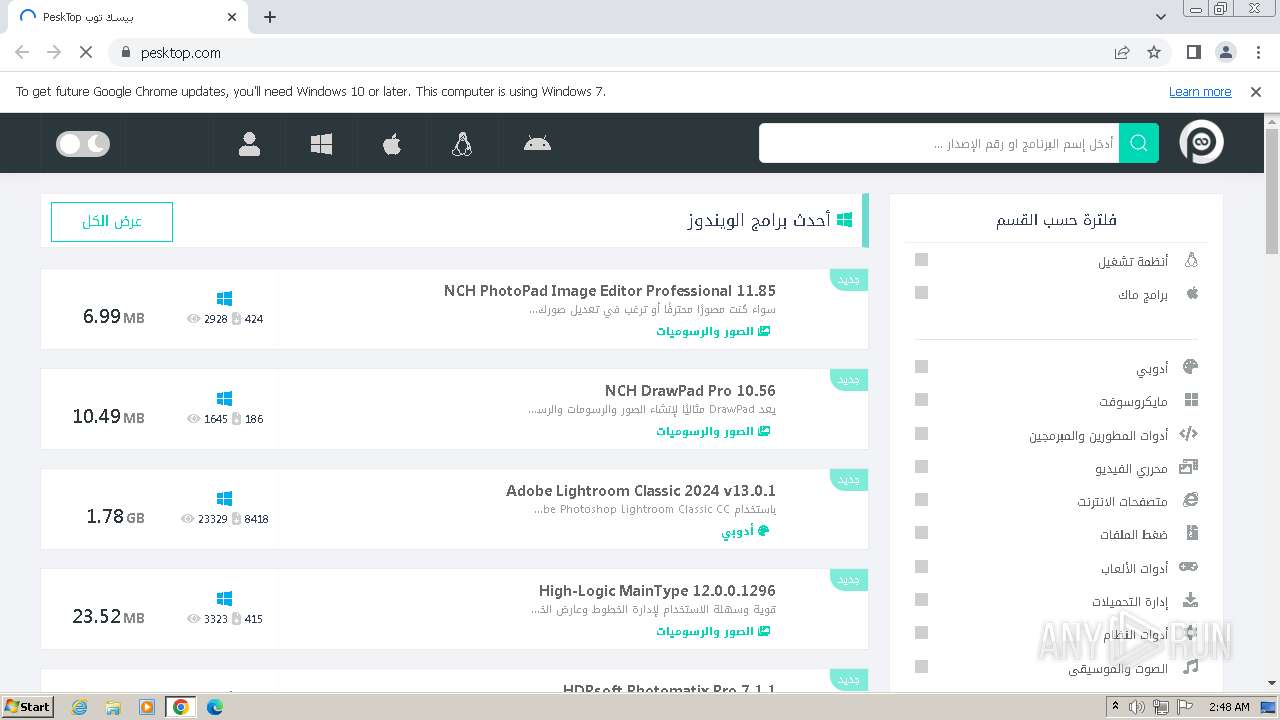
Task: Click the teal search magnifier button
Action: coord(1139,143)
